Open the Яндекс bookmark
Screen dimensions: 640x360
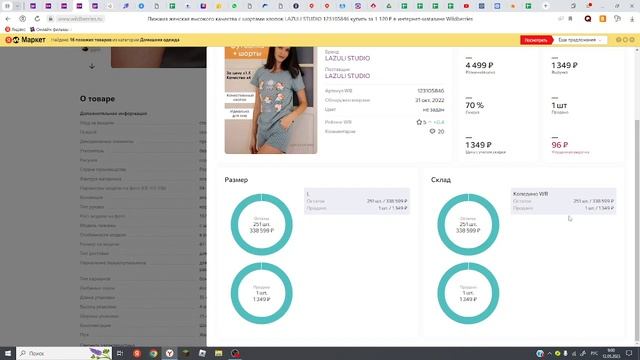pyautogui.click(x=15, y=29)
